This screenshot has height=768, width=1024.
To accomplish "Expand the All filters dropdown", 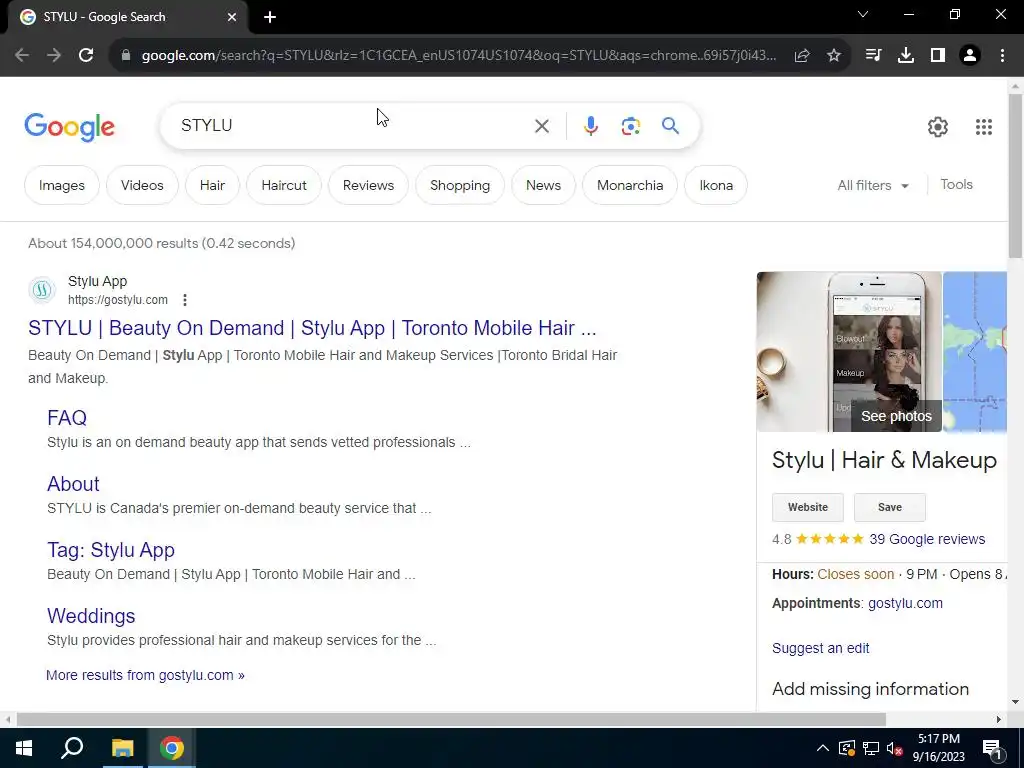I will pyautogui.click(x=873, y=185).
